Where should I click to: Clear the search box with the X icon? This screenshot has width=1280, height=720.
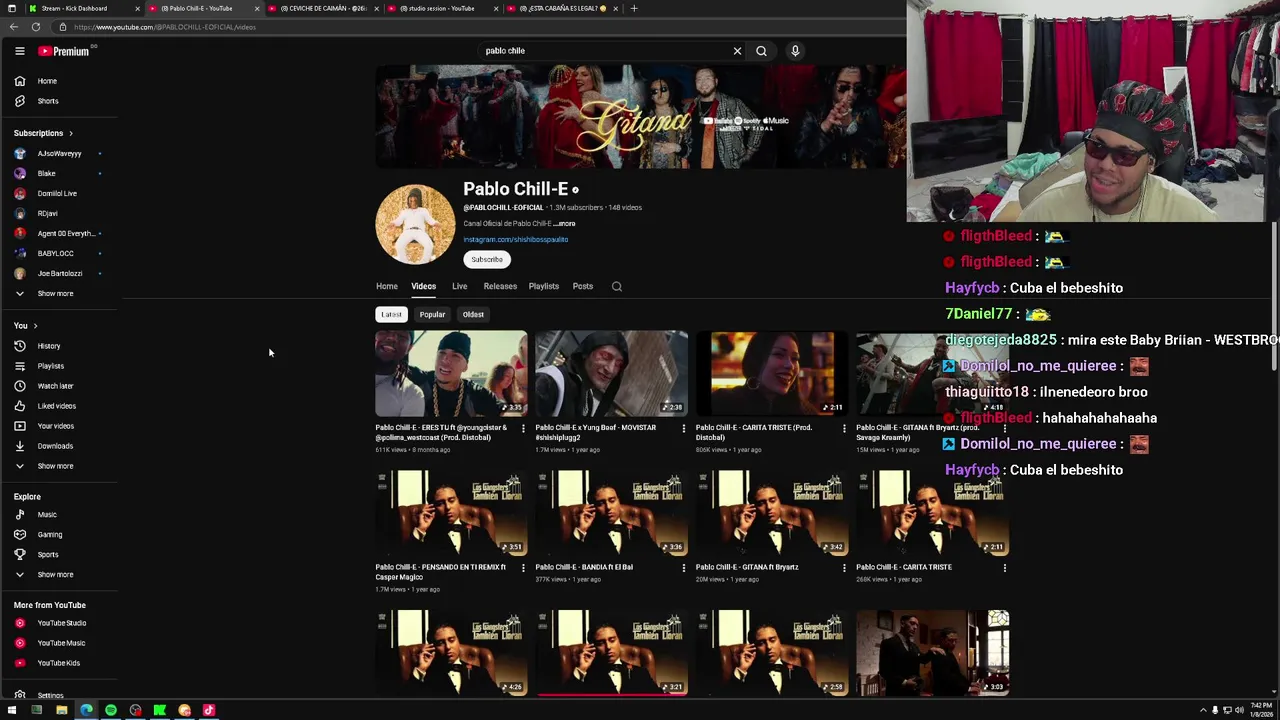737,51
